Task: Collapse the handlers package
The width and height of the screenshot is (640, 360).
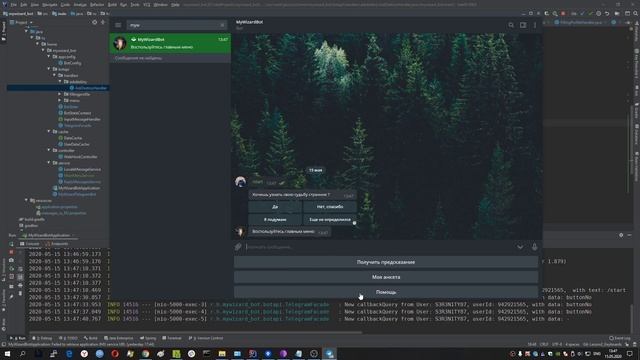Action: point(54,76)
